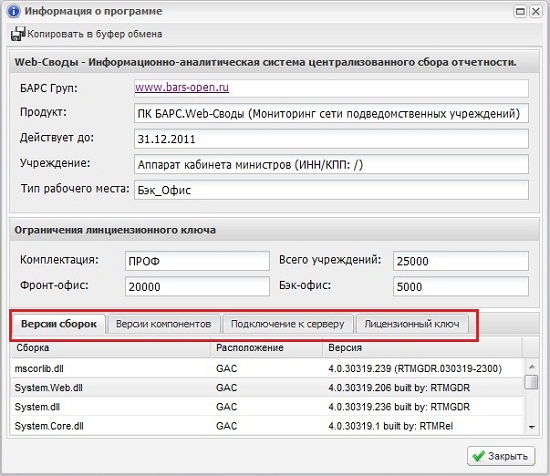Sort by the 'Расположение' column header

pos(267,348)
